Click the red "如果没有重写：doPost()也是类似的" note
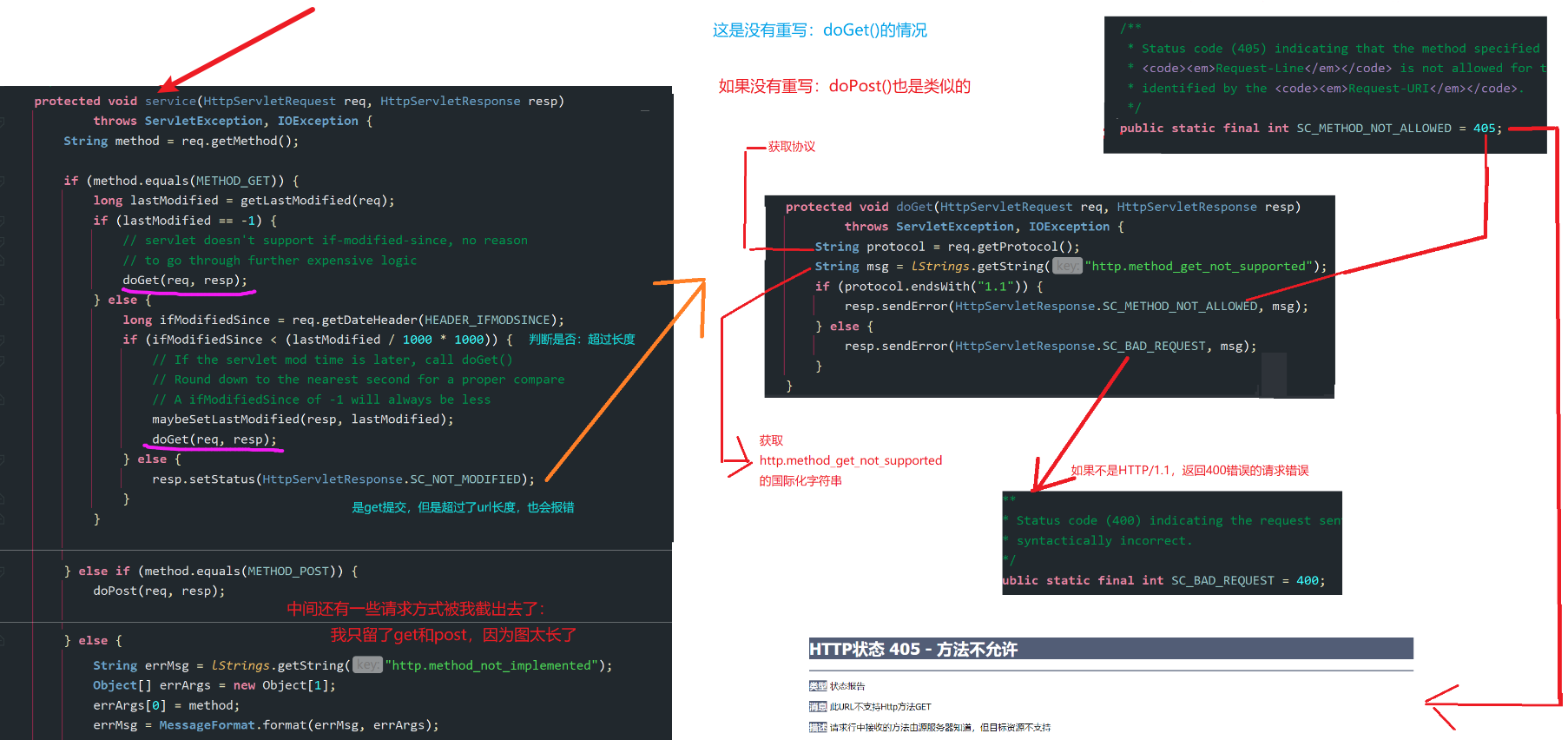This screenshot has height=740, width=1568. 844,86
